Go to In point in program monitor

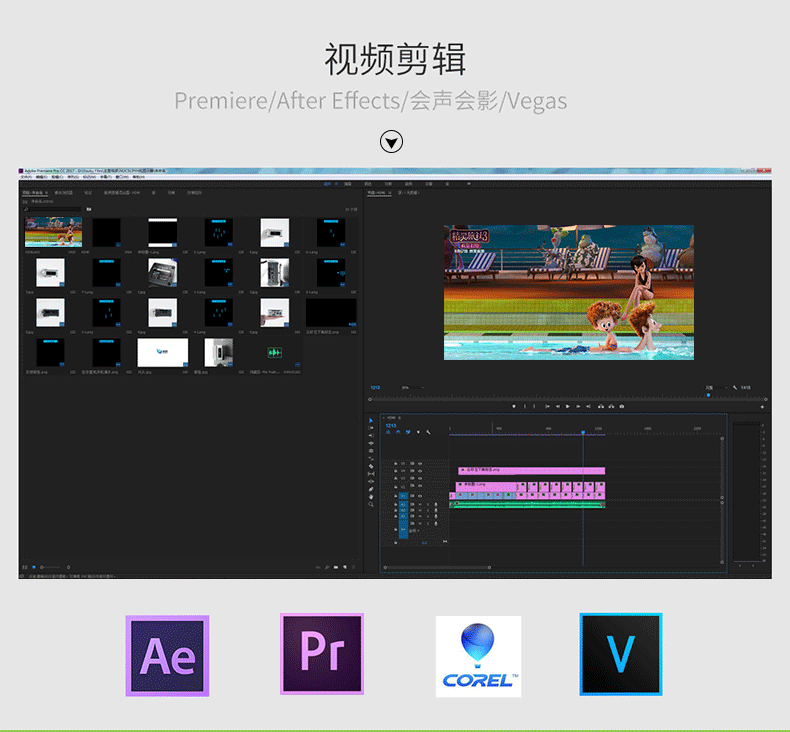pyautogui.click(x=547, y=406)
